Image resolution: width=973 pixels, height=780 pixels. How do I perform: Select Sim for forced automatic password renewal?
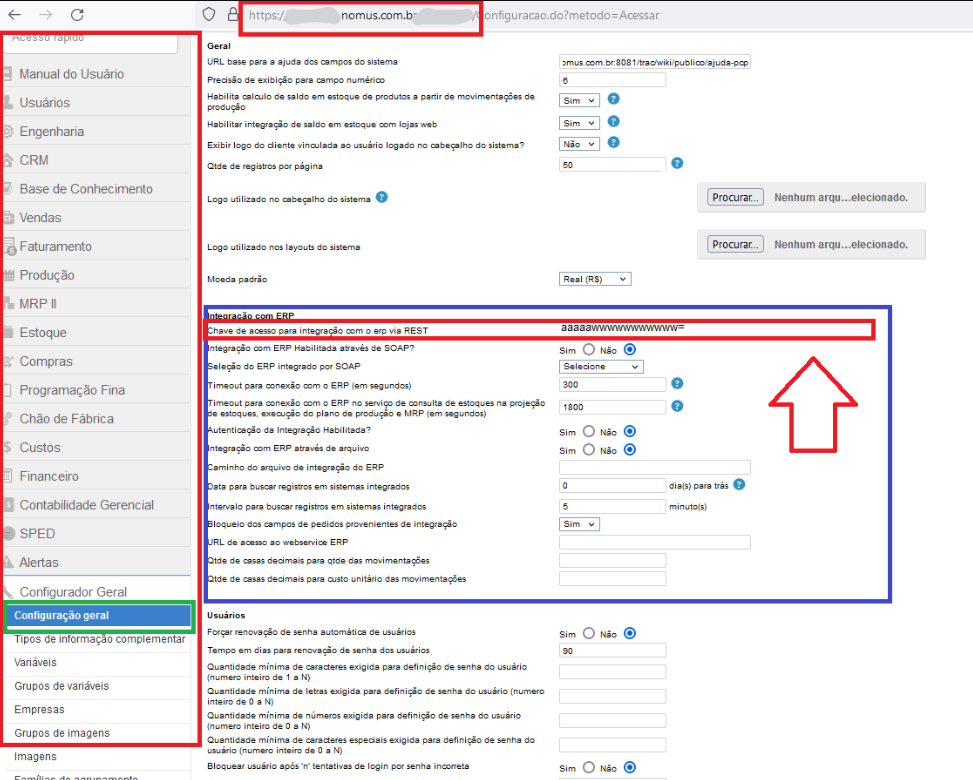coord(588,633)
